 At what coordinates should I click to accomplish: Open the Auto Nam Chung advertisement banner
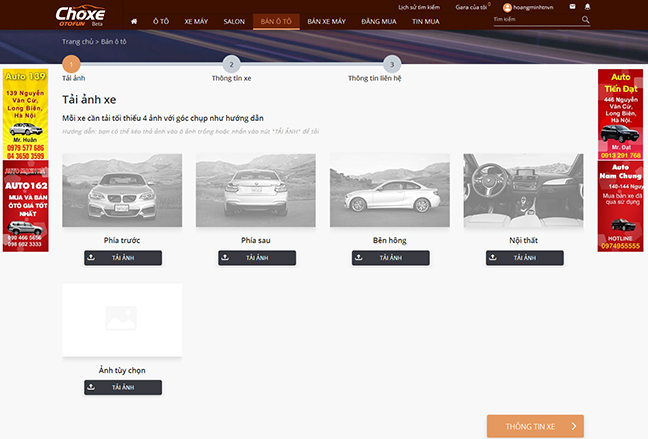pos(620,206)
